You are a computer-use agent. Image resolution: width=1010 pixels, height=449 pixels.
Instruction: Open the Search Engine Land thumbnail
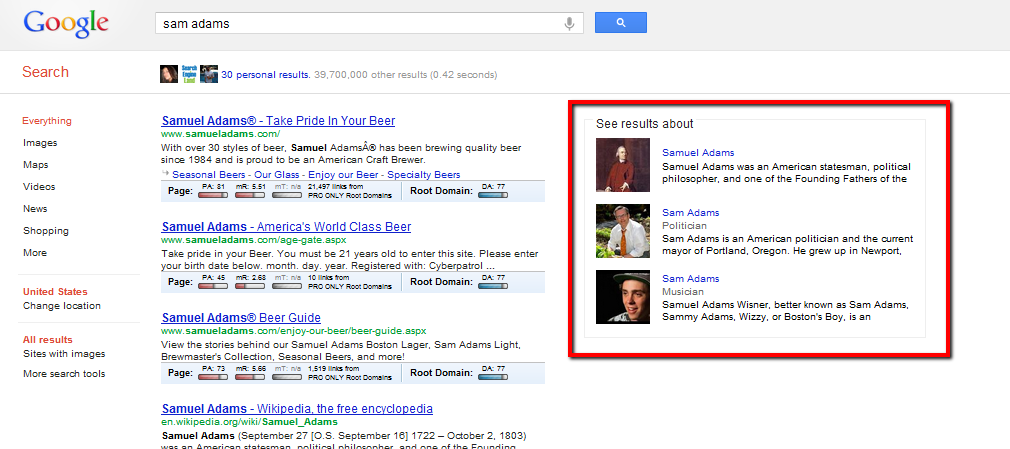189,74
